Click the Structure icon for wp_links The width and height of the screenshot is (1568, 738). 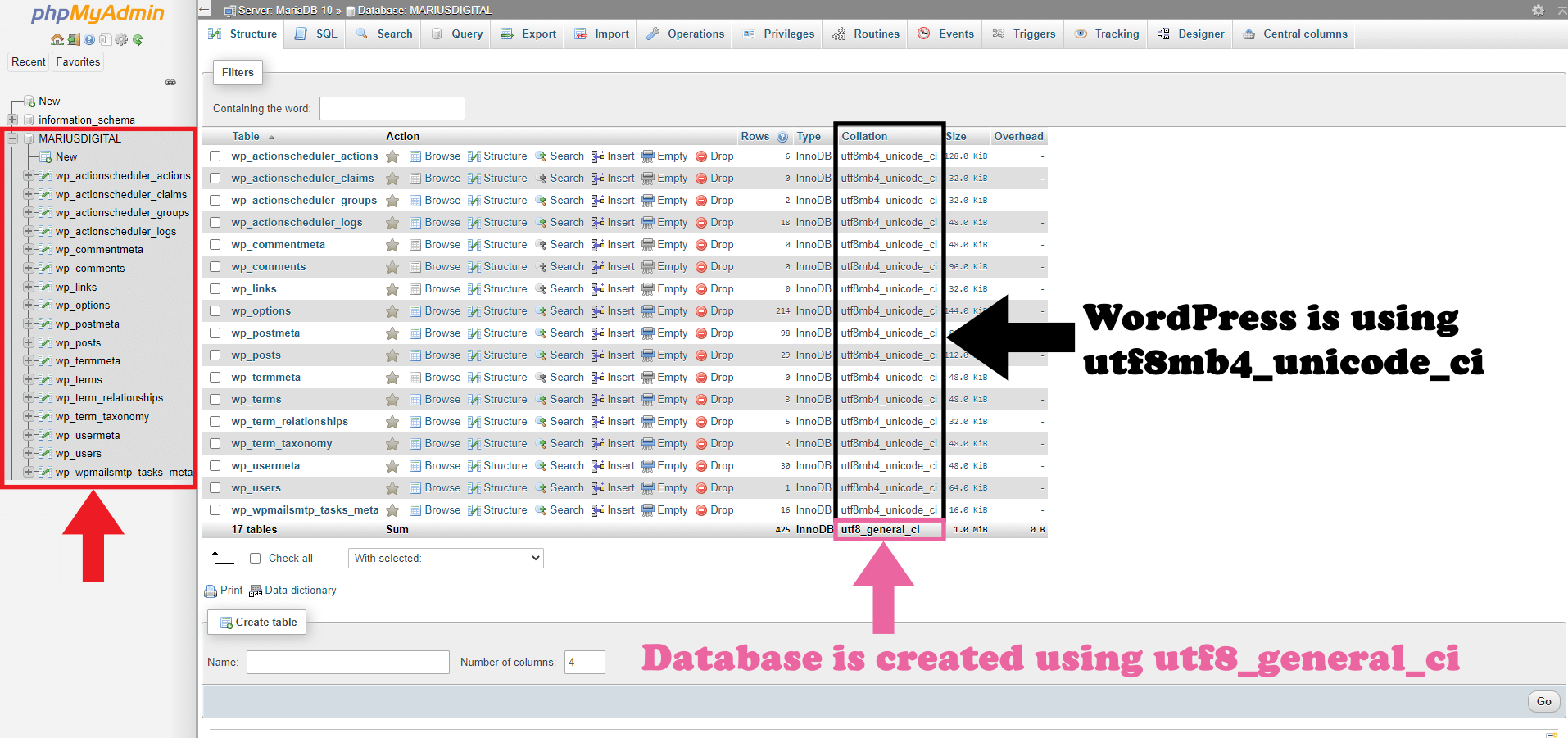tap(474, 289)
